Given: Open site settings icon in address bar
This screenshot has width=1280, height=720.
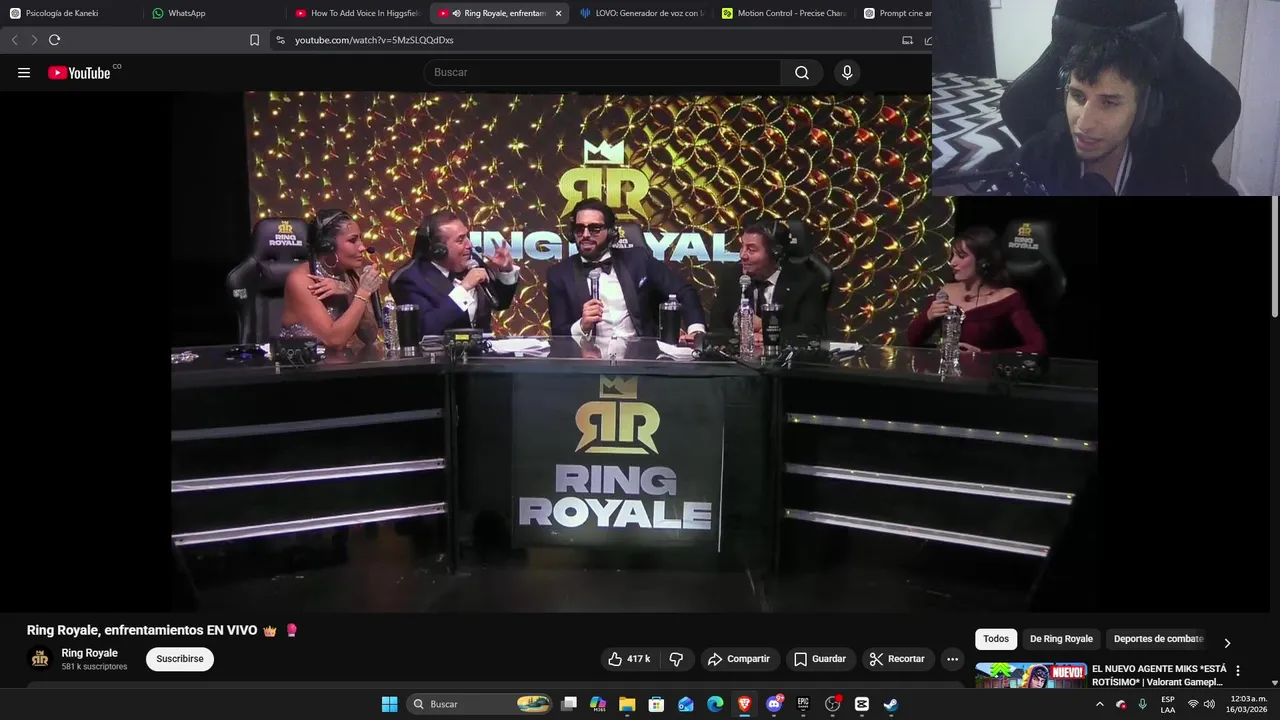Looking at the screenshot, I should tap(280, 40).
